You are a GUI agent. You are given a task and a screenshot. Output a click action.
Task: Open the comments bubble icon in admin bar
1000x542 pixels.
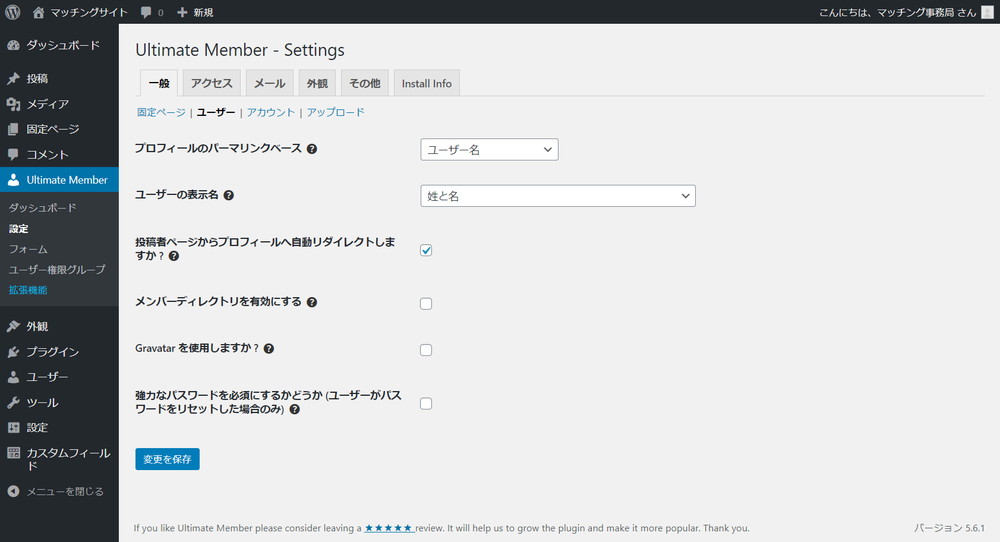coord(146,13)
